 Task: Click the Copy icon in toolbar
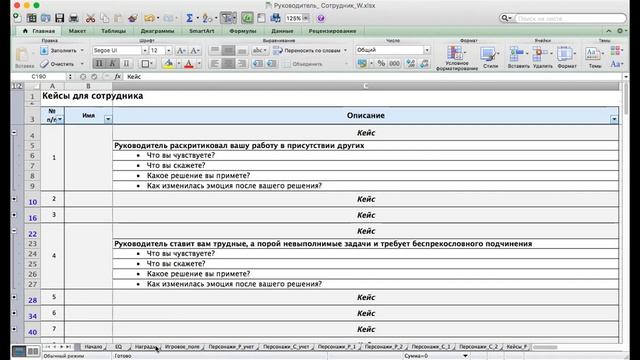point(104,18)
